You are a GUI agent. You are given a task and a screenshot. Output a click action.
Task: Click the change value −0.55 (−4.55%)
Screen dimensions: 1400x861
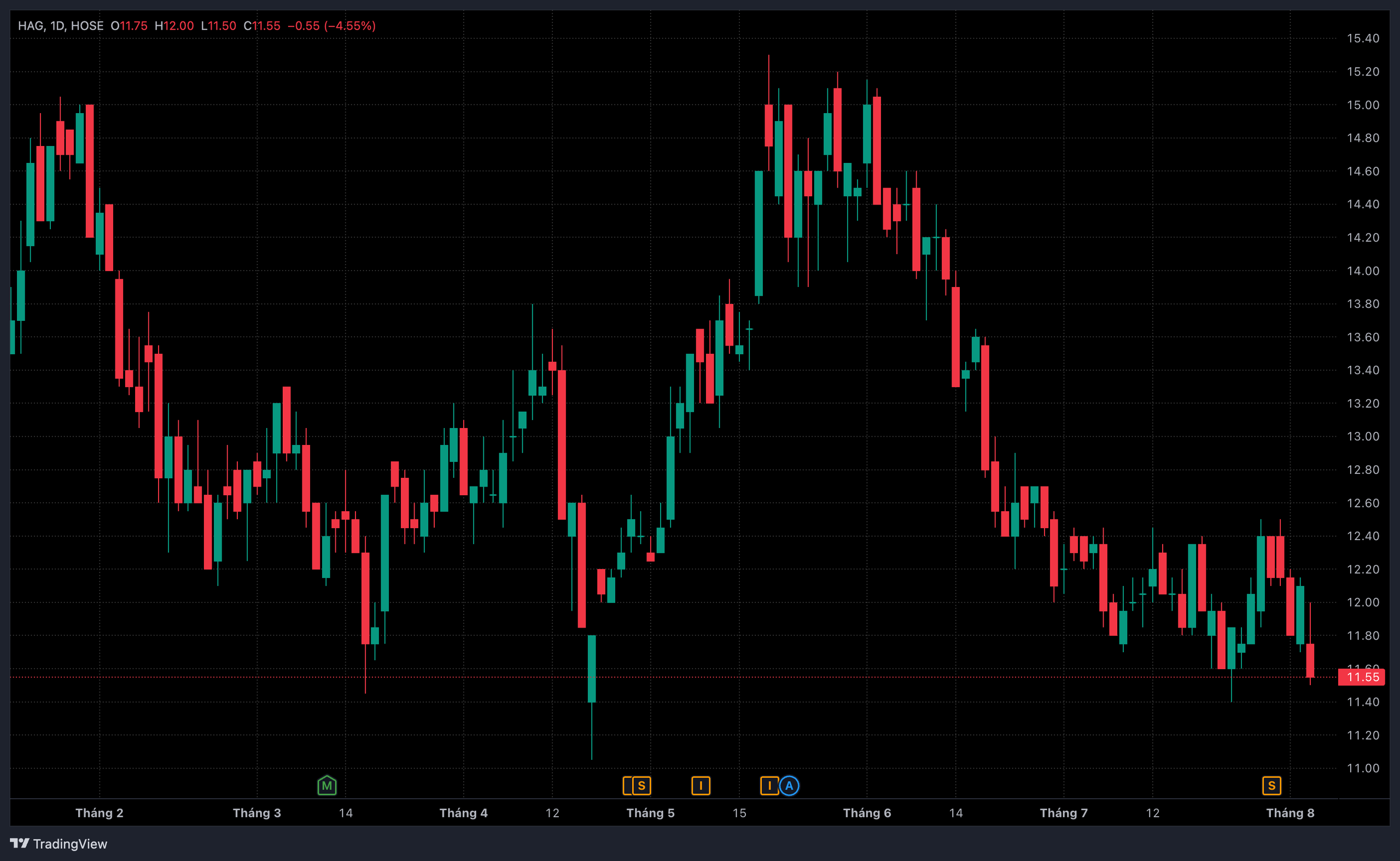(x=331, y=26)
